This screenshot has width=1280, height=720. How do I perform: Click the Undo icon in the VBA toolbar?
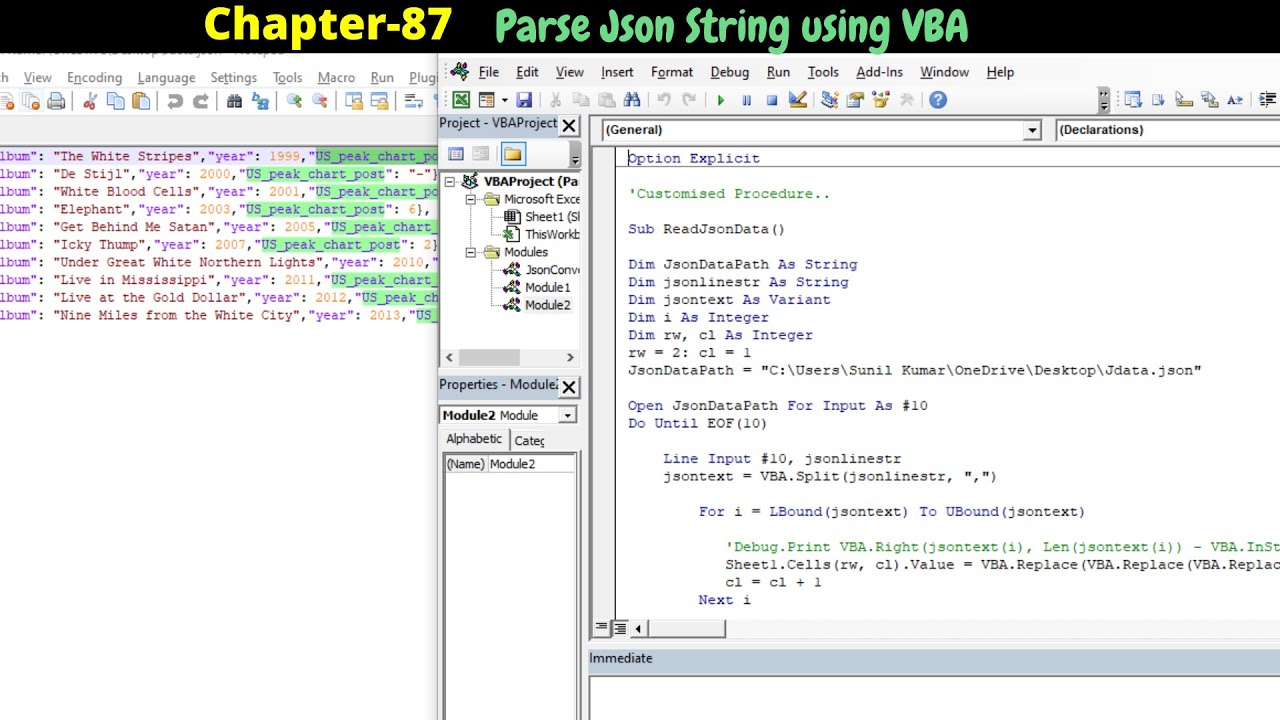(663, 100)
